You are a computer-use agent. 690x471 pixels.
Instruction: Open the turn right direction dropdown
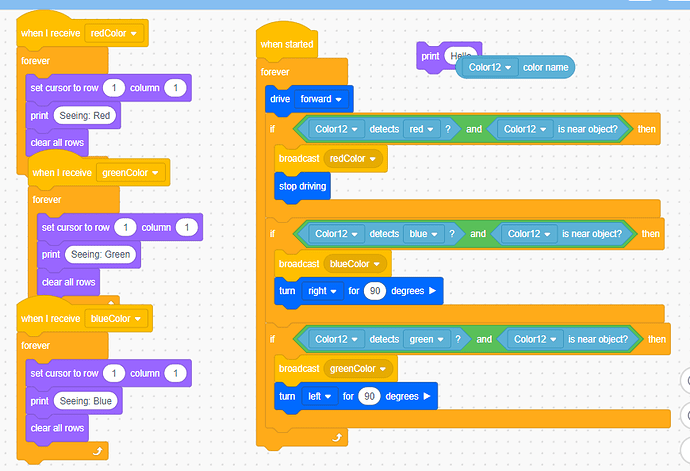[323, 291]
